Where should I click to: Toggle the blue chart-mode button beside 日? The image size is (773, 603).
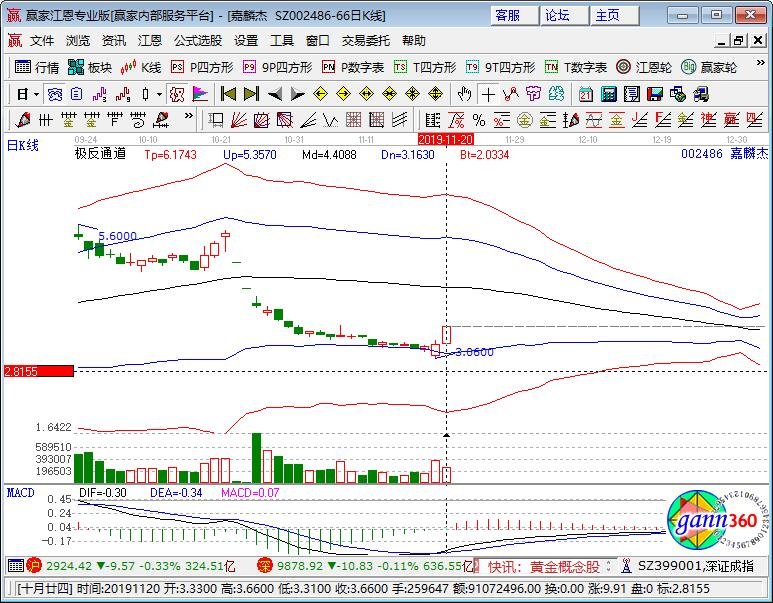tap(54, 94)
